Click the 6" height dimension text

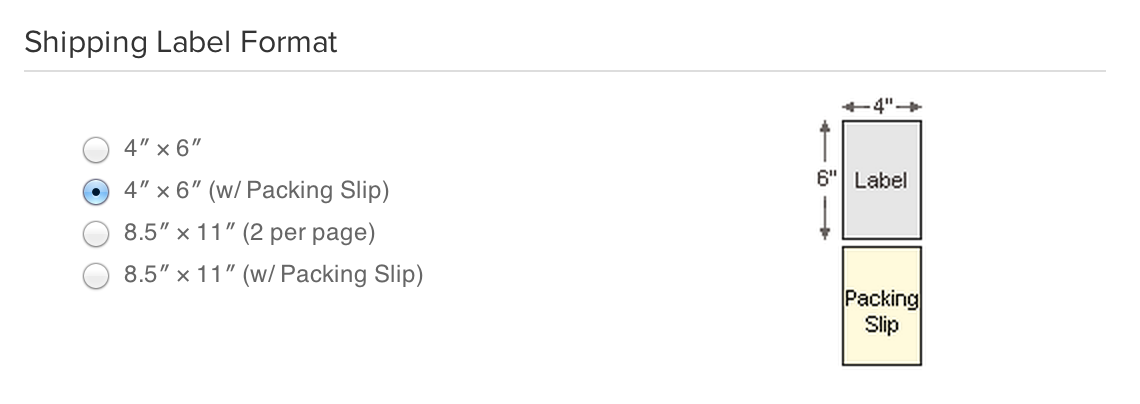[x=826, y=180]
